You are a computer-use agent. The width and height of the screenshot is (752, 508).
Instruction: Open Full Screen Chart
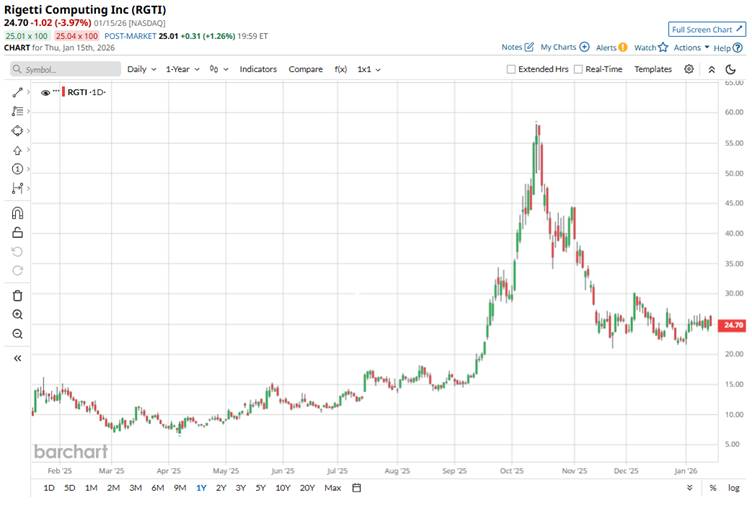point(707,29)
